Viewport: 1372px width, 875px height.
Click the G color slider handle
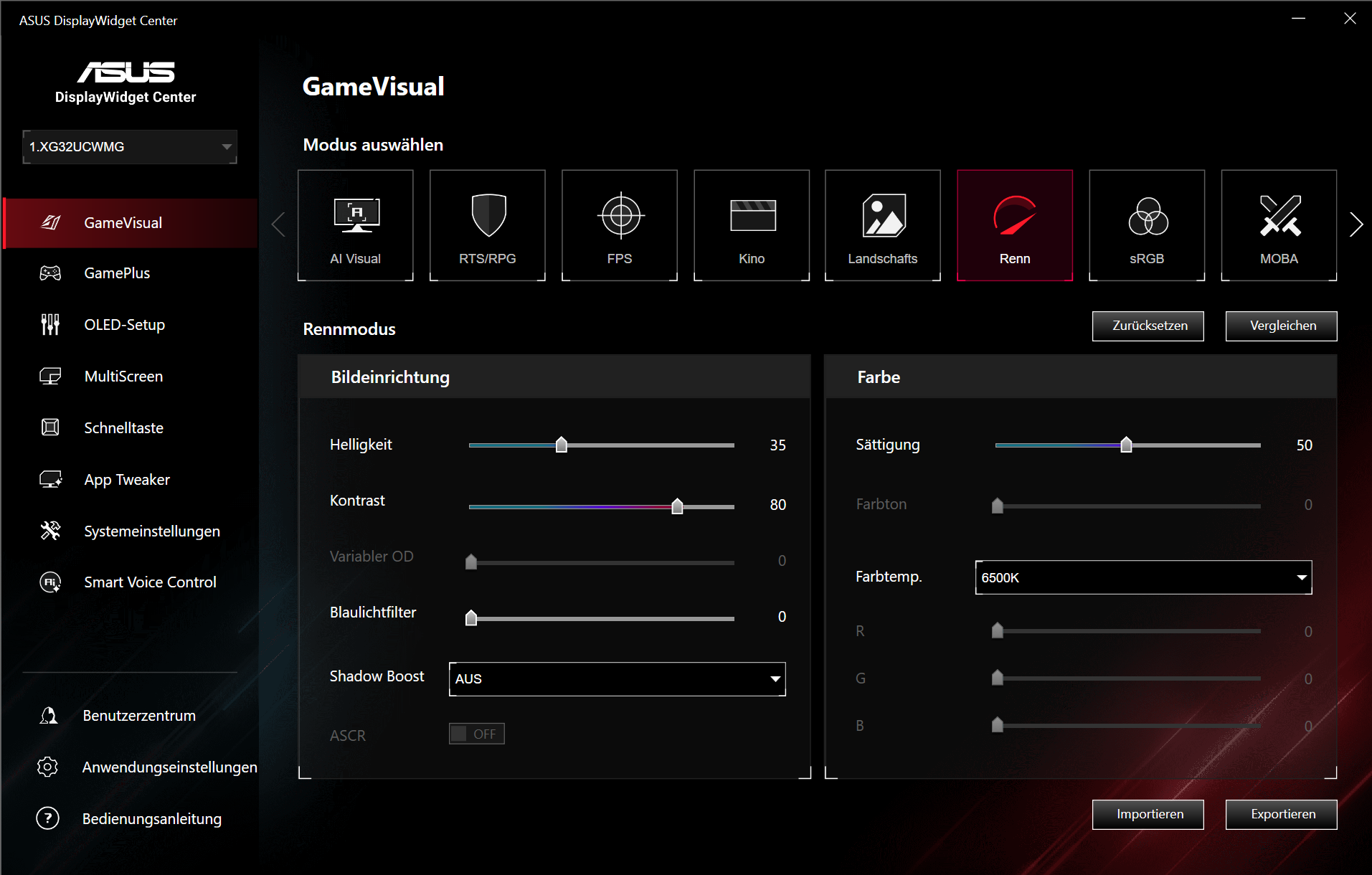coord(998,678)
